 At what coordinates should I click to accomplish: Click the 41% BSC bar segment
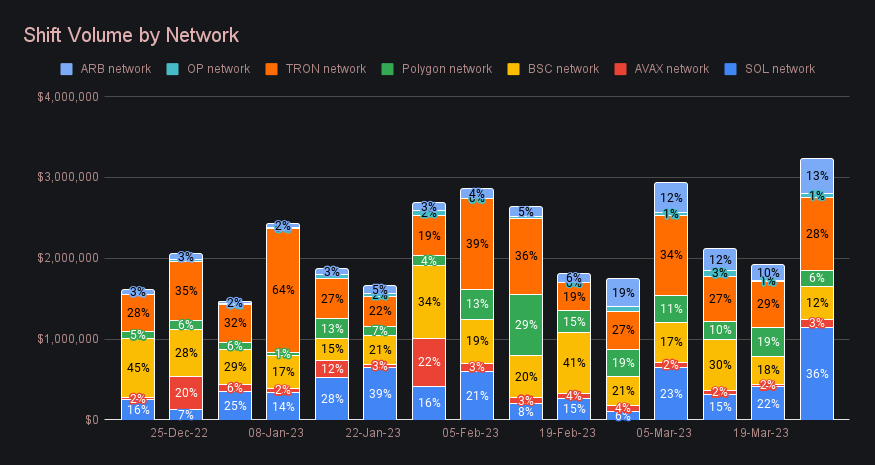pyautogui.click(x=574, y=362)
